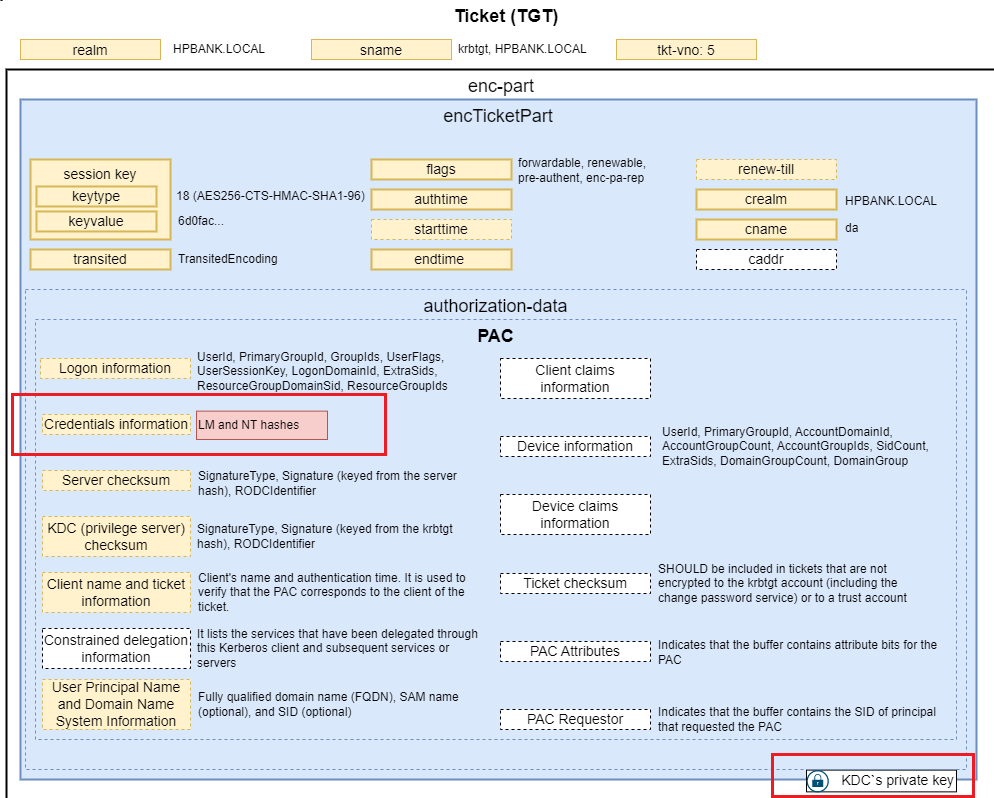Image resolution: width=994 pixels, height=798 pixels.
Task: Select the Credentials information box
Action: pos(116,424)
